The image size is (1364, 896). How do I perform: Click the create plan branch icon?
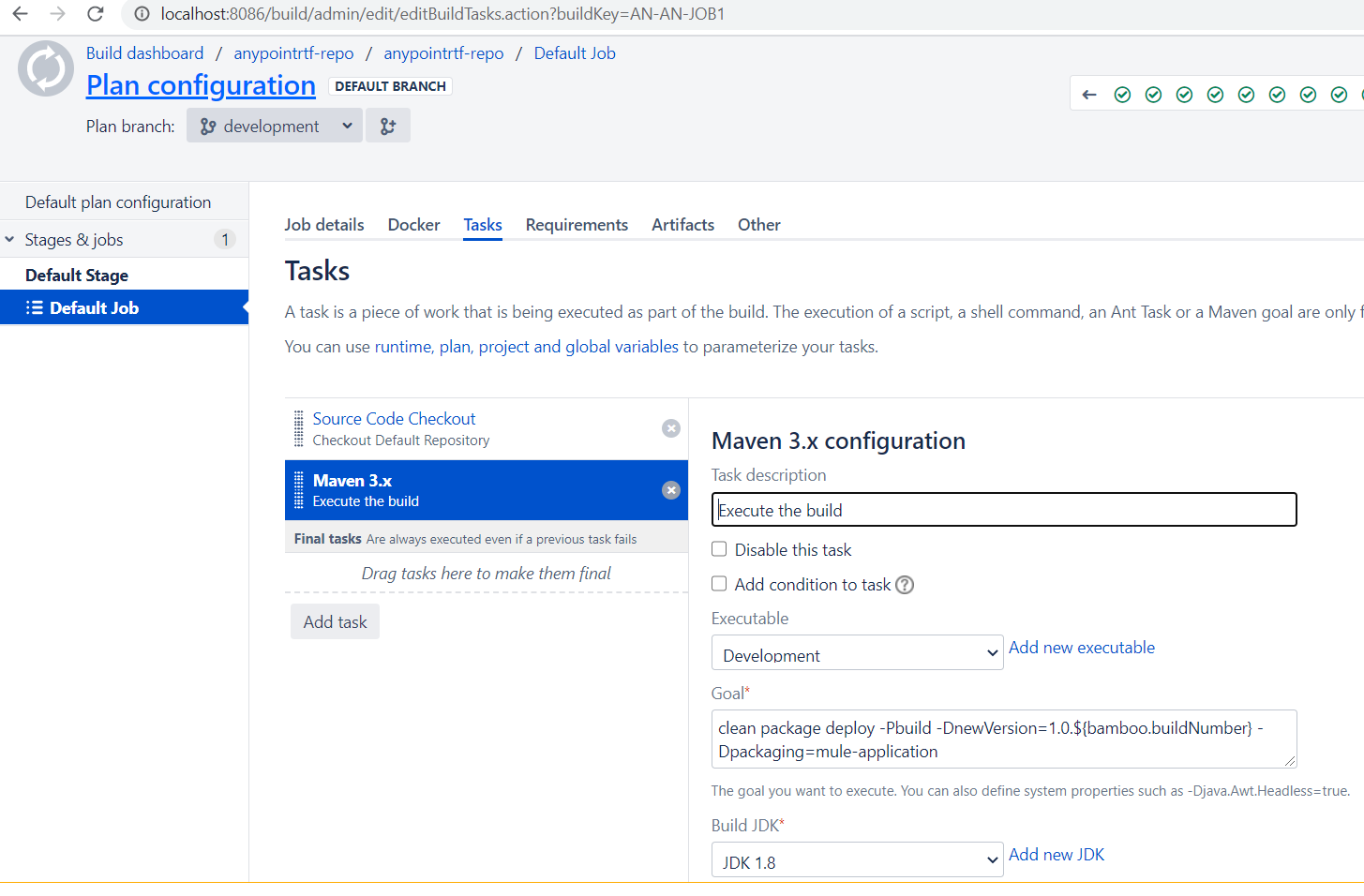point(388,126)
